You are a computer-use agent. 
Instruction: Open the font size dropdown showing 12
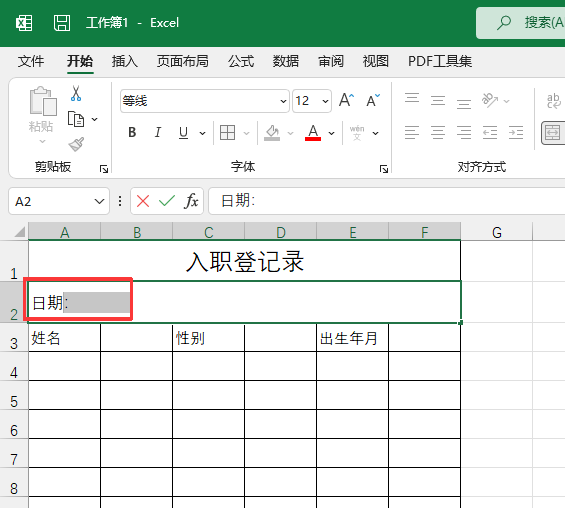click(312, 101)
